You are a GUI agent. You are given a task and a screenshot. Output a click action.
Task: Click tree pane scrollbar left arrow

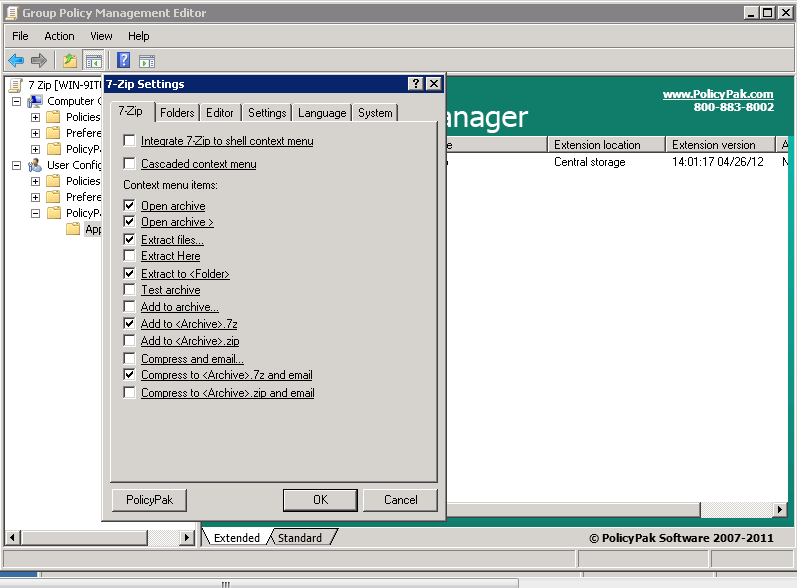point(13,537)
